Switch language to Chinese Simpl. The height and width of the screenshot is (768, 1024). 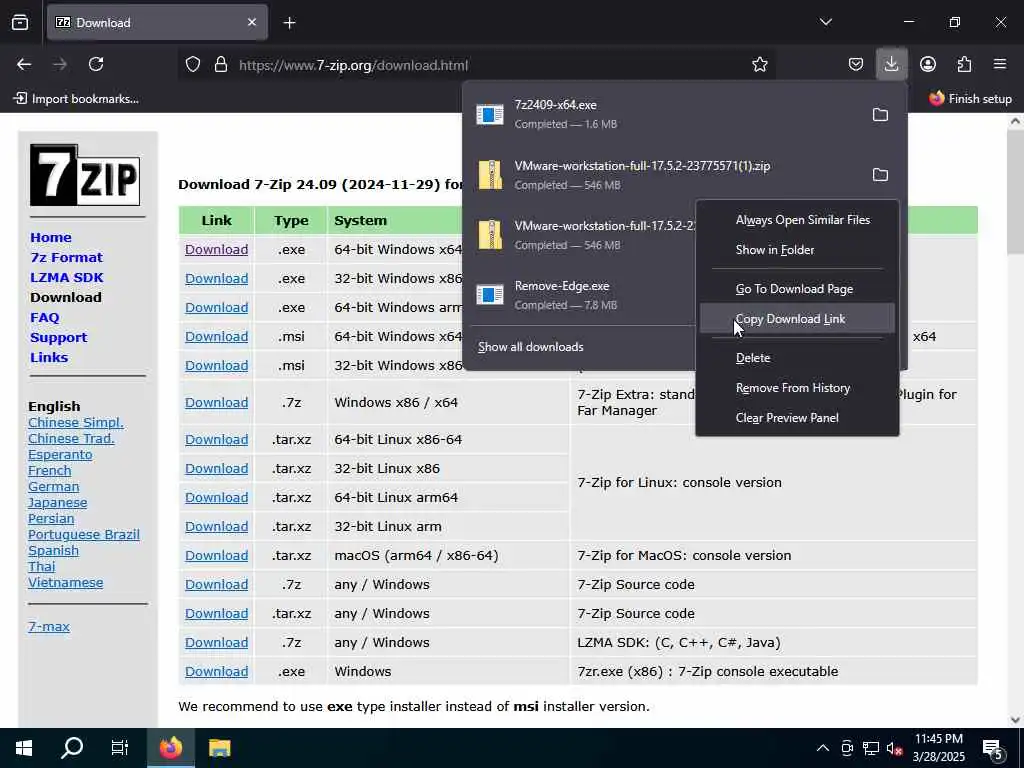(x=76, y=423)
